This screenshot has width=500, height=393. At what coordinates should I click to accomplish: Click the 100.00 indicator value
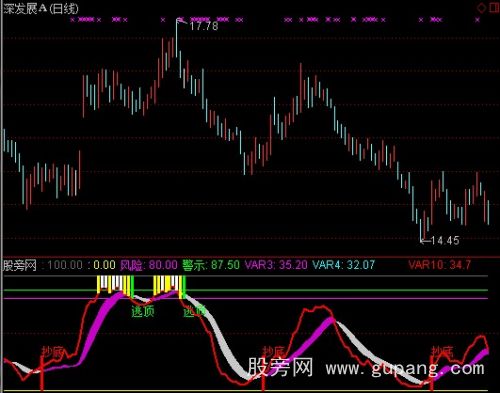pos(65,265)
